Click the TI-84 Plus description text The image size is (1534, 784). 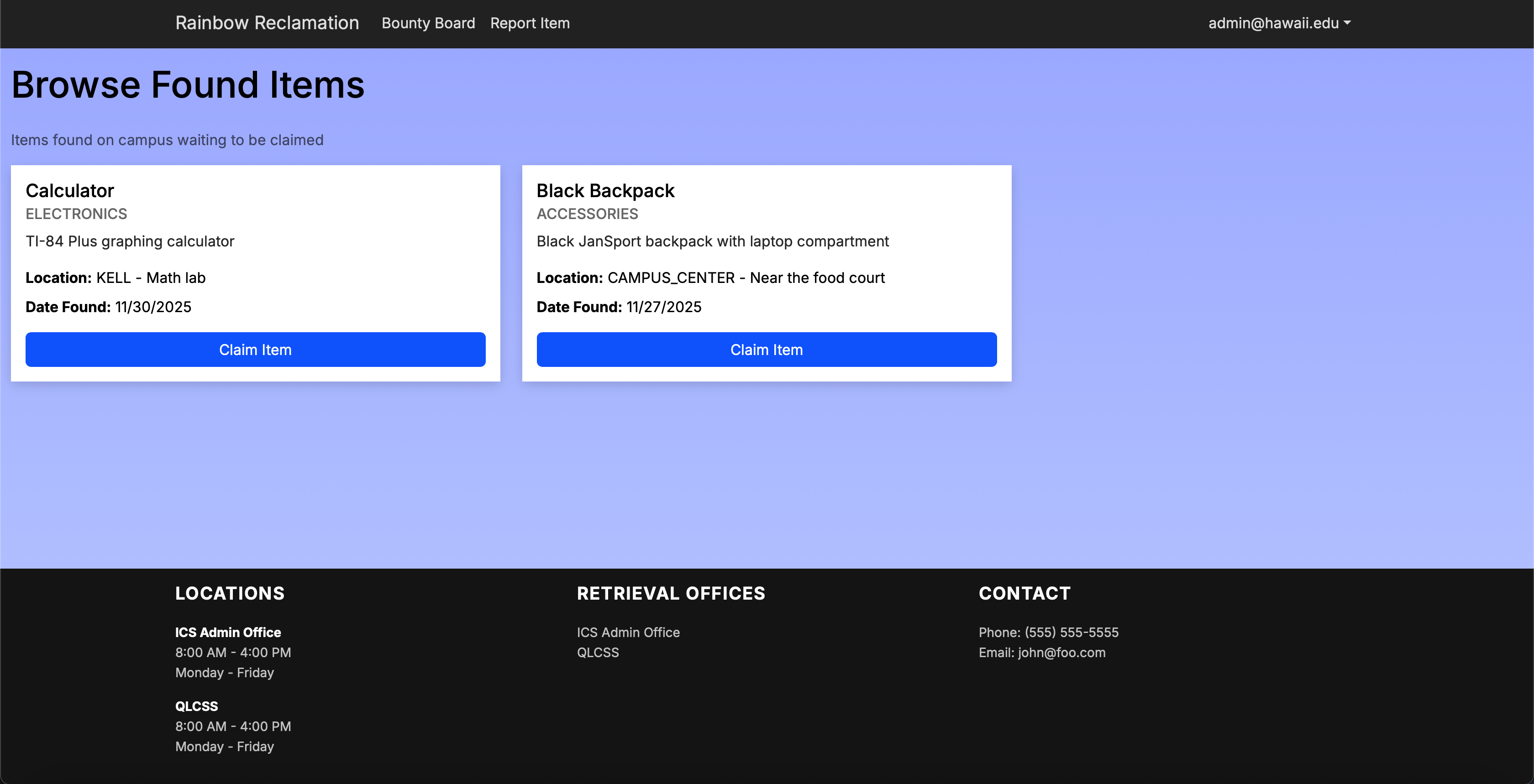[x=130, y=241]
